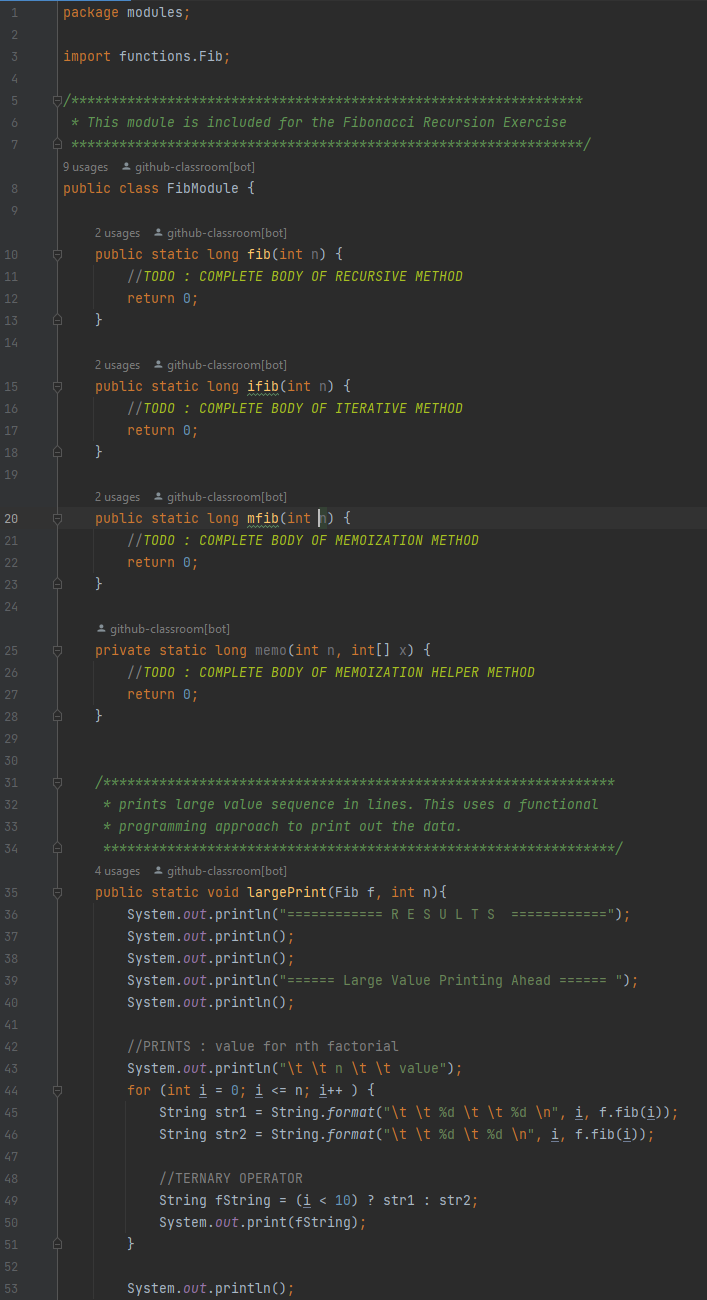Click the underlined mfib method name
The height and width of the screenshot is (1300, 707).
tap(263, 518)
